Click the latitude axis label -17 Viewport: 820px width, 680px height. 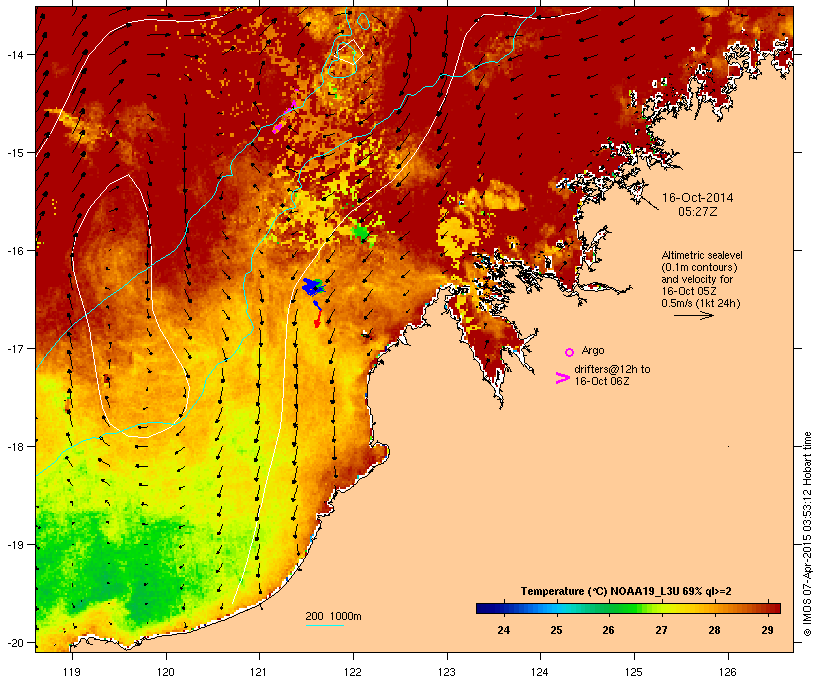click(x=15, y=348)
